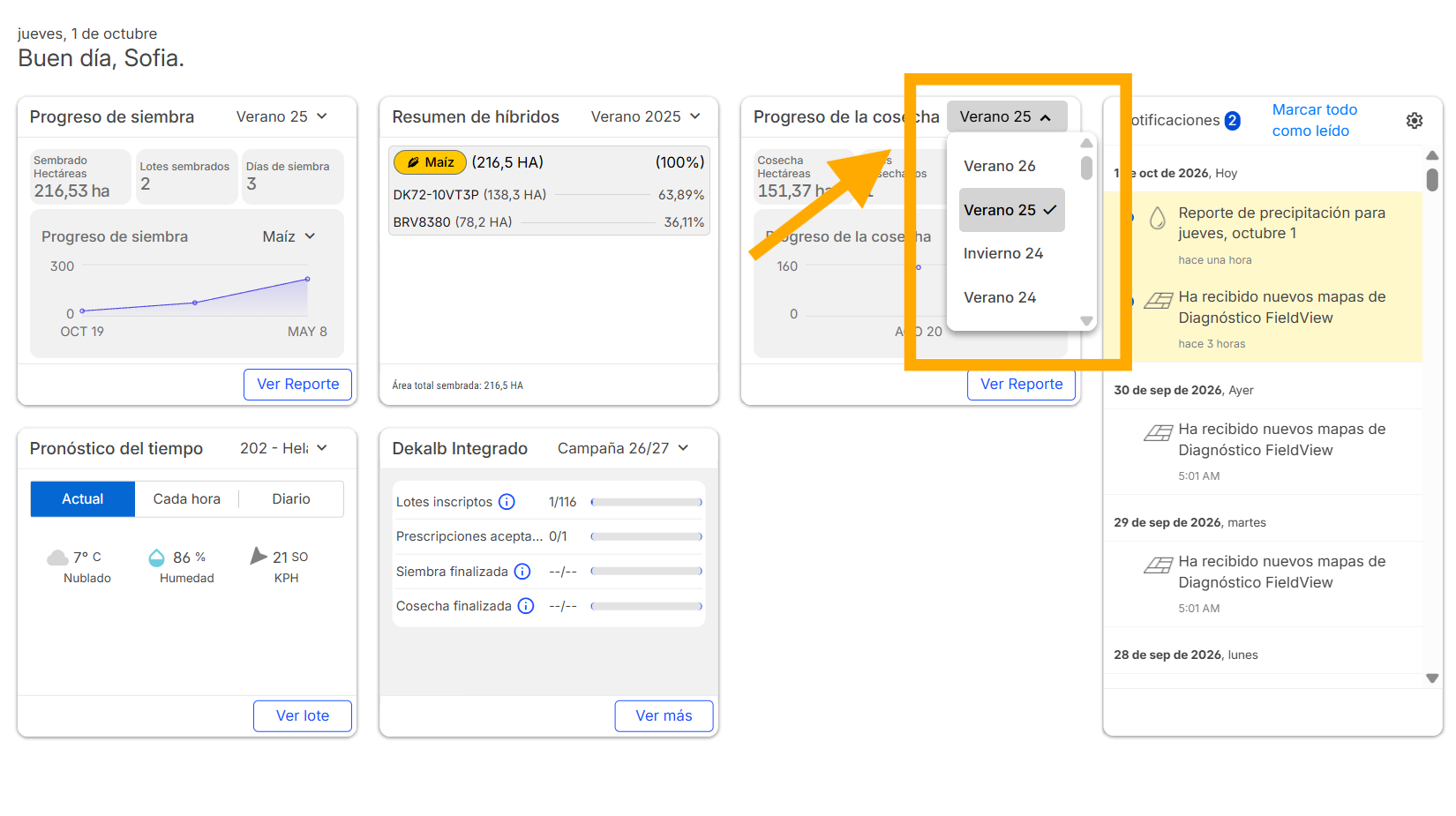Viewport: 1456px width, 816px height.
Task: Open Reporte de precipitación para jueves notification
Action: tap(1263, 235)
